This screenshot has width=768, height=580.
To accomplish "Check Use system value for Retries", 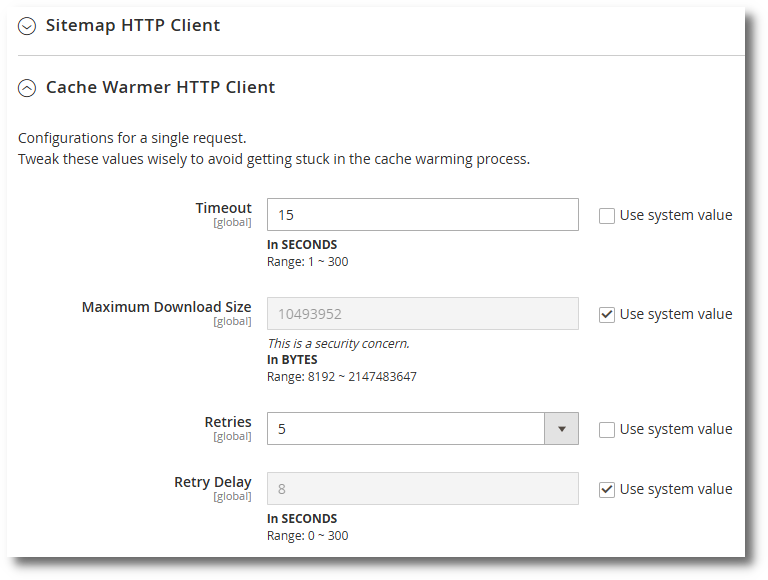I will pyautogui.click(x=606, y=430).
